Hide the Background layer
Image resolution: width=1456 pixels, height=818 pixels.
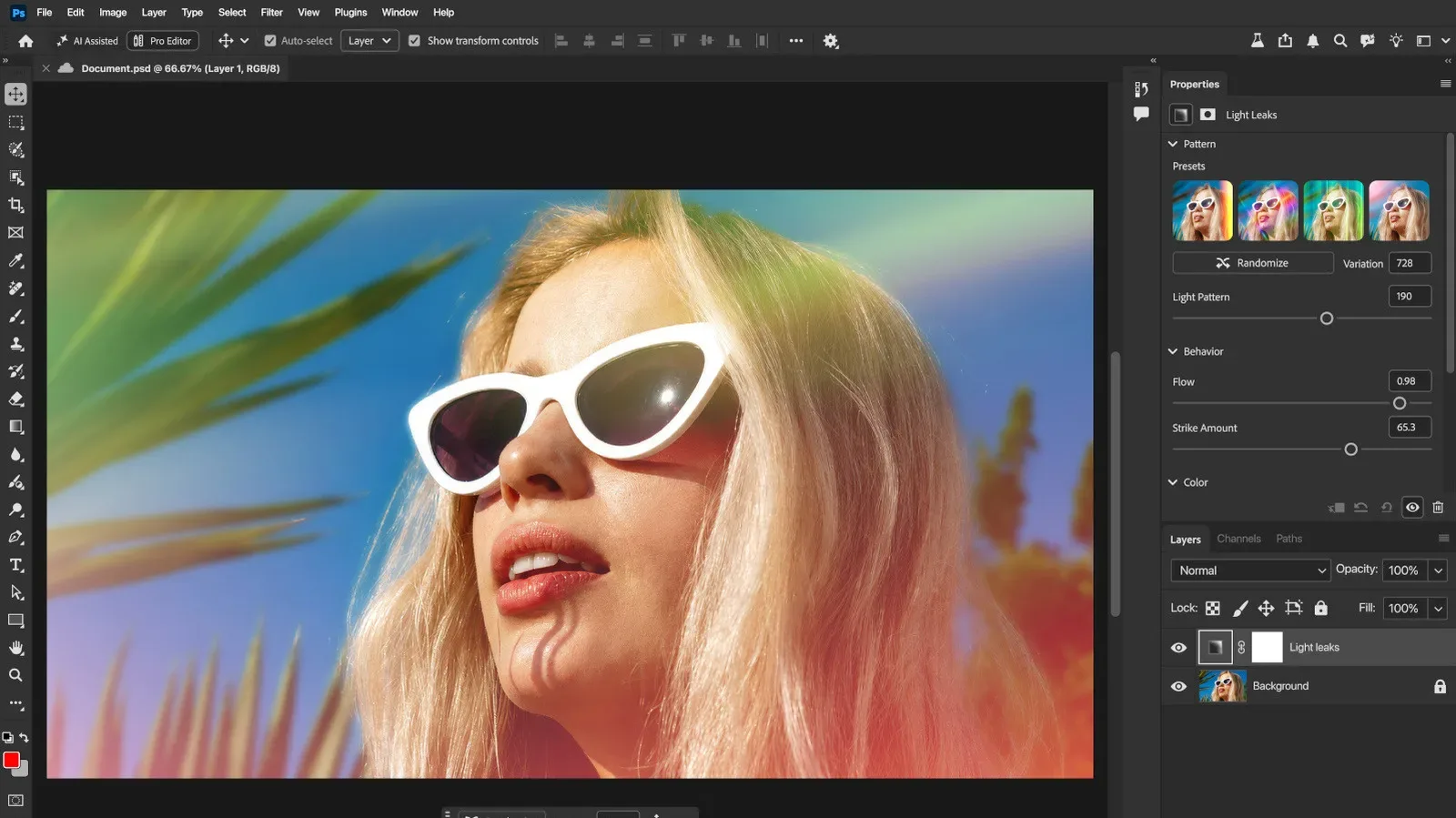(x=1178, y=686)
